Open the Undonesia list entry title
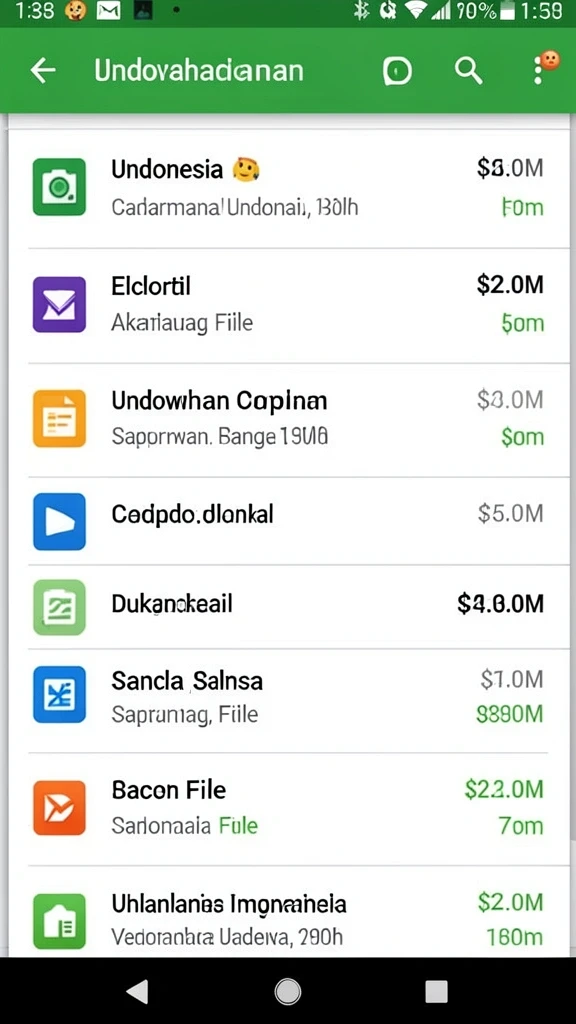Screen dimensions: 576x1024 pyautogui.click(x=167, y=169)
